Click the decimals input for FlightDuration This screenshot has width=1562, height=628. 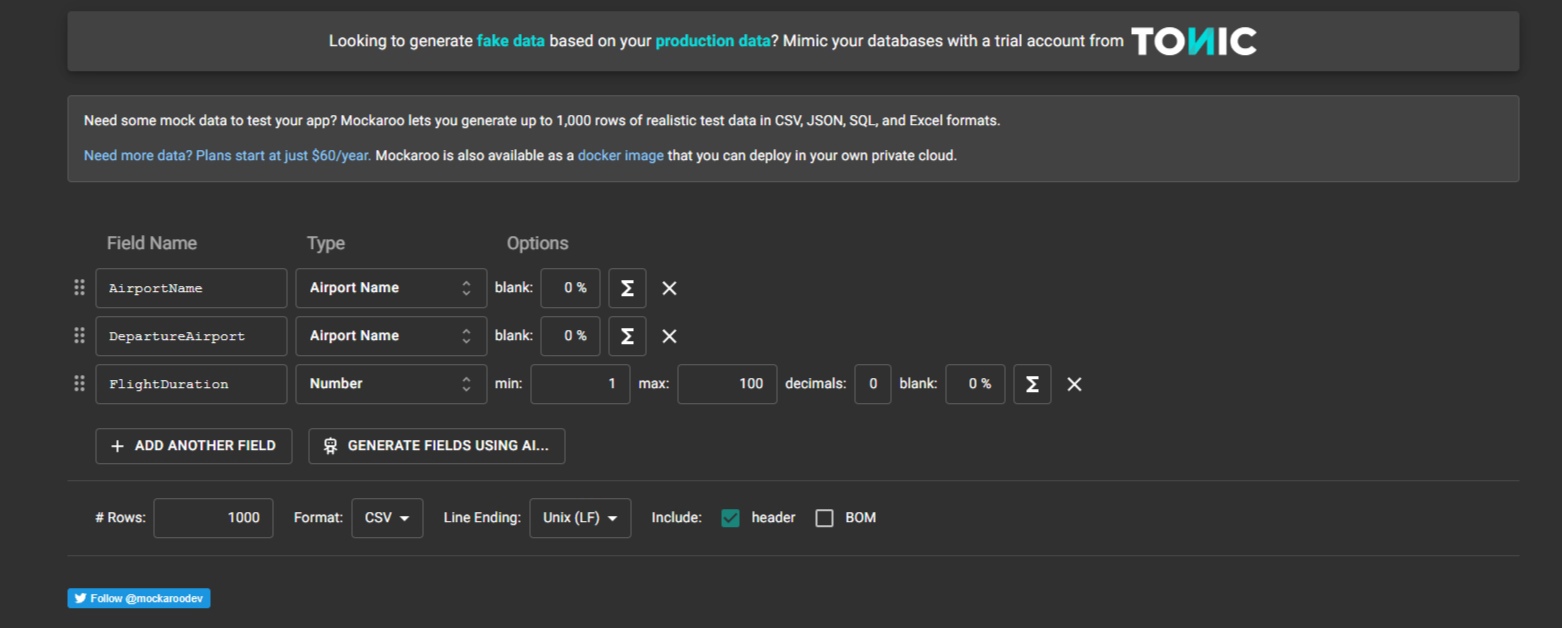coord(873,384)
